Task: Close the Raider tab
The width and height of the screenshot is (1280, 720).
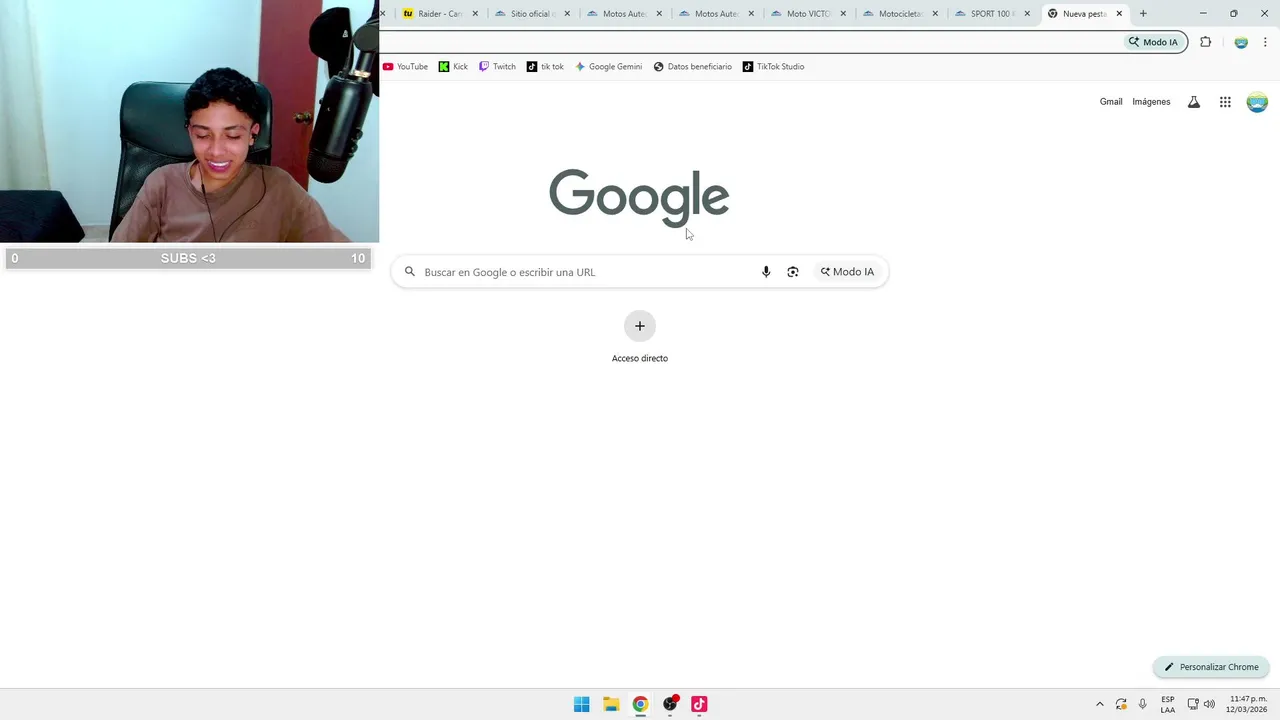Action: coord(475,14)
